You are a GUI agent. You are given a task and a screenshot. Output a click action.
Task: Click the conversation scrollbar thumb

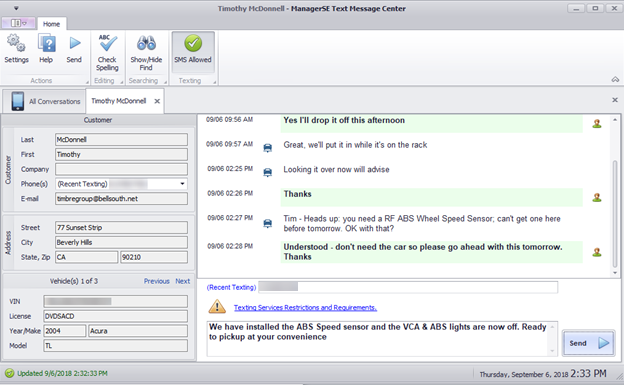click(615, 213)
